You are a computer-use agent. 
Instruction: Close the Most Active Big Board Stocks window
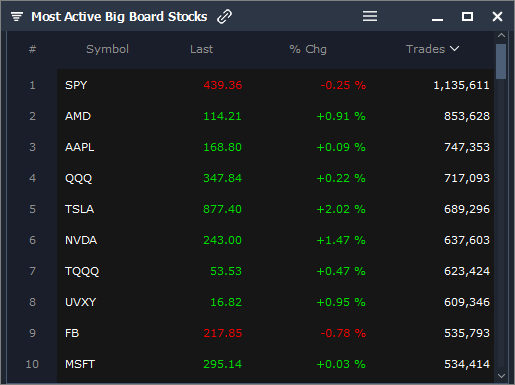(x=497, y=16)
